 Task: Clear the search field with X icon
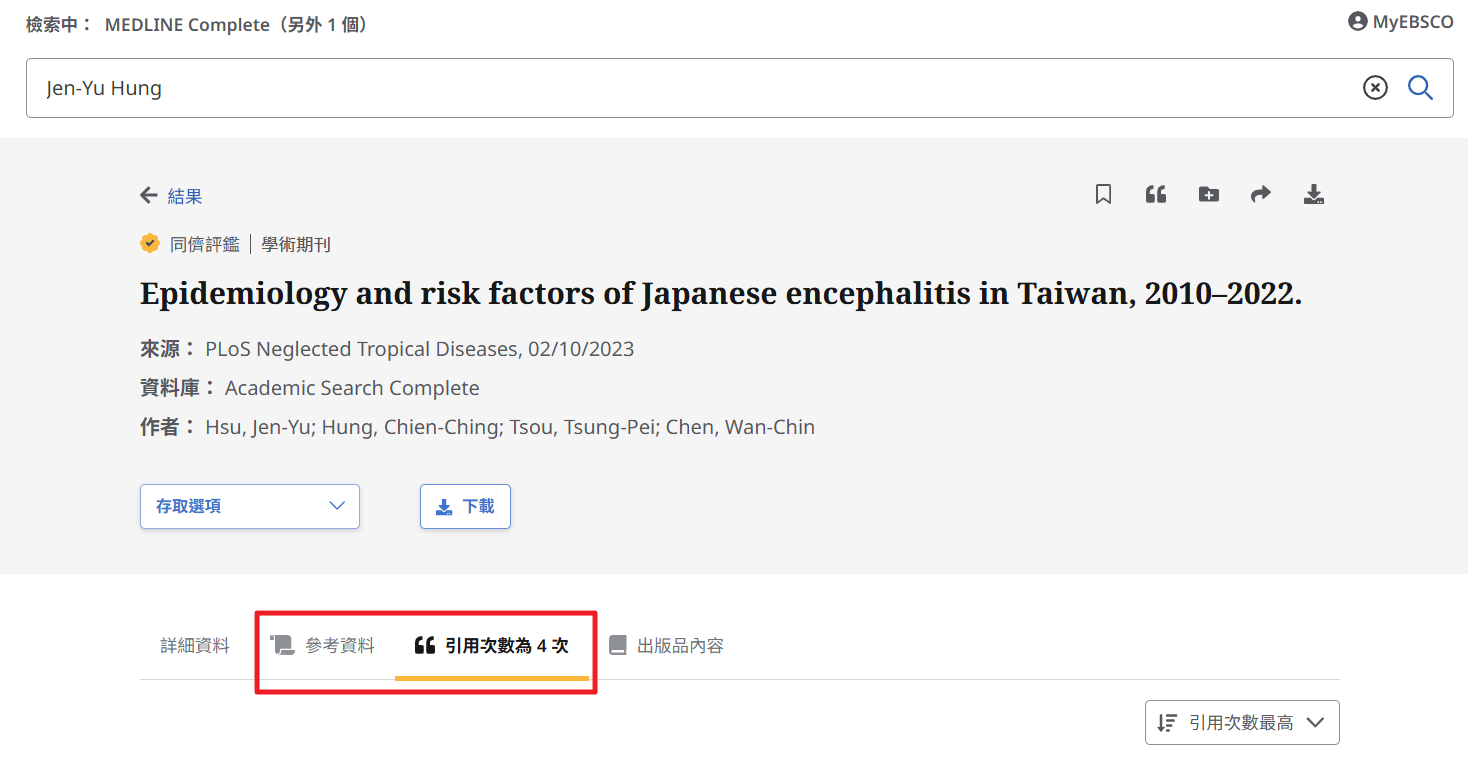pos(1375,88)
